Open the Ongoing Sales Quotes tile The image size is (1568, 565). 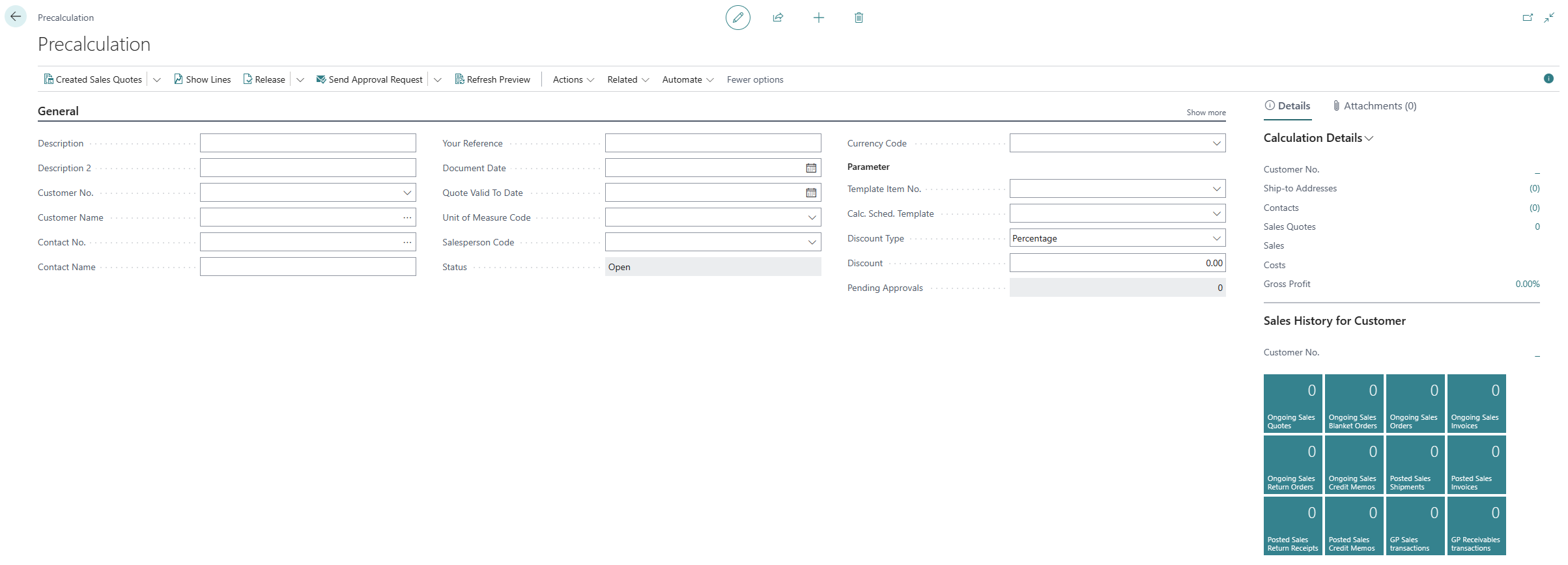(x=1292, y=404)
